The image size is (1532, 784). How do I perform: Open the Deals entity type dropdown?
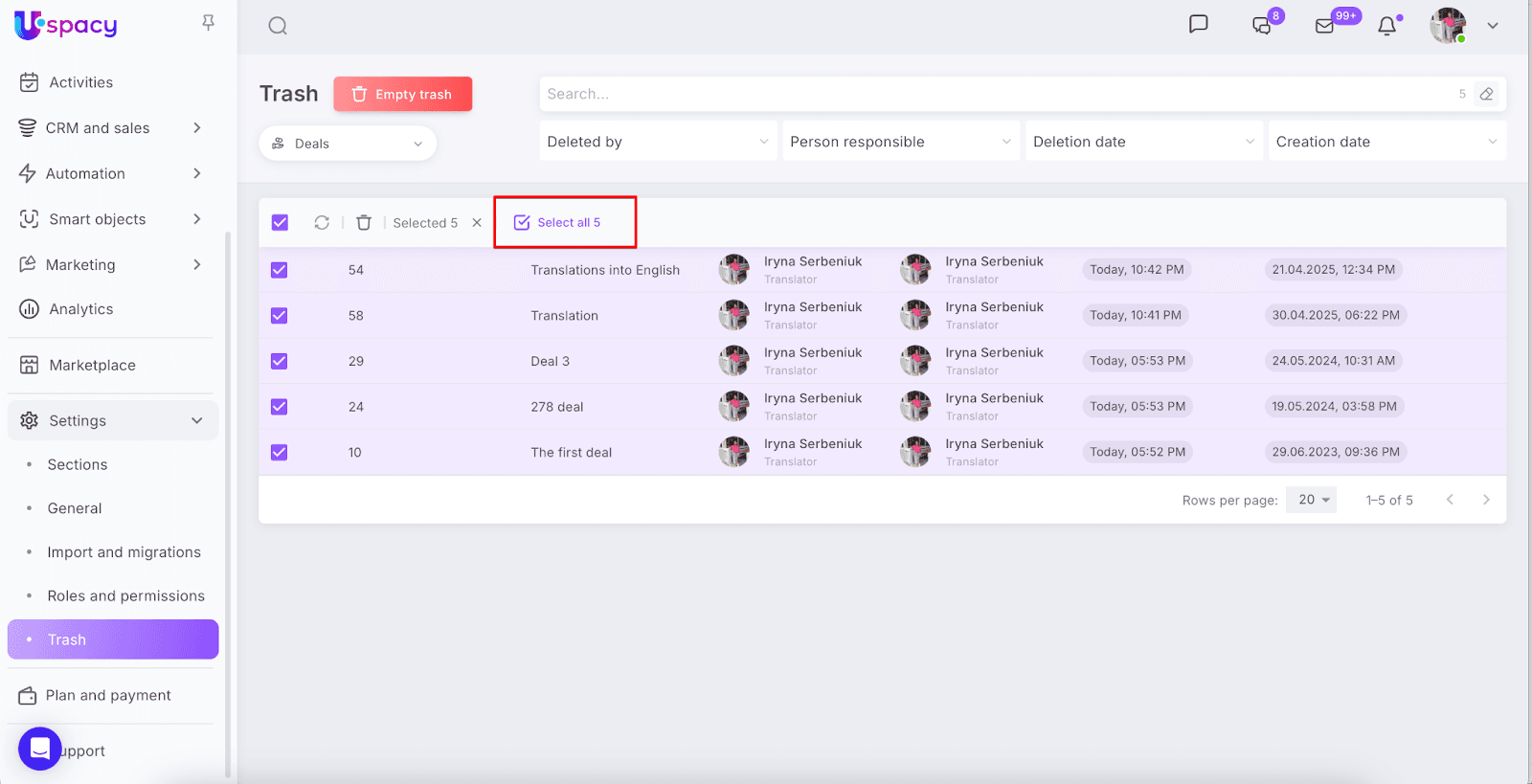[348, 144]
